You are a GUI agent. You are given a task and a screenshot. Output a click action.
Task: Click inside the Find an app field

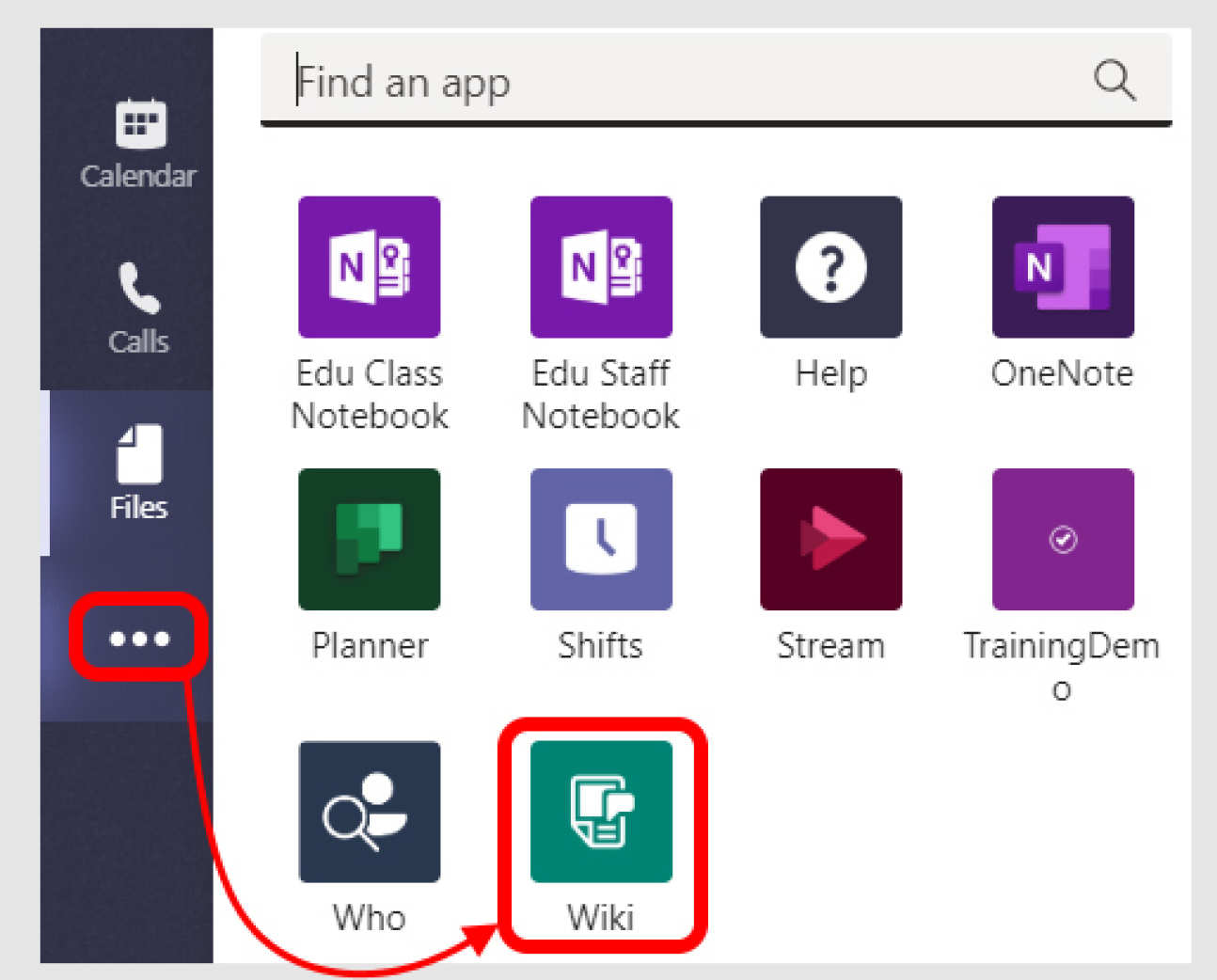(716, 81)
